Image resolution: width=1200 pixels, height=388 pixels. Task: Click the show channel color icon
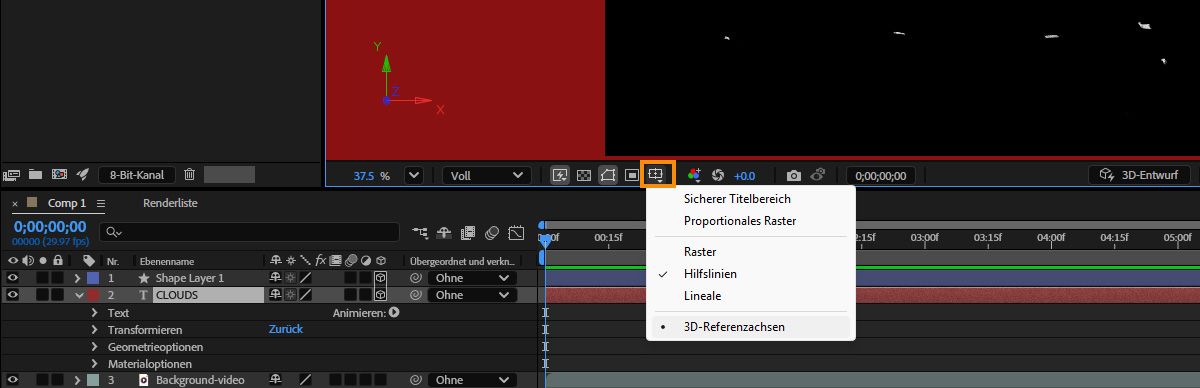point(694,175)
